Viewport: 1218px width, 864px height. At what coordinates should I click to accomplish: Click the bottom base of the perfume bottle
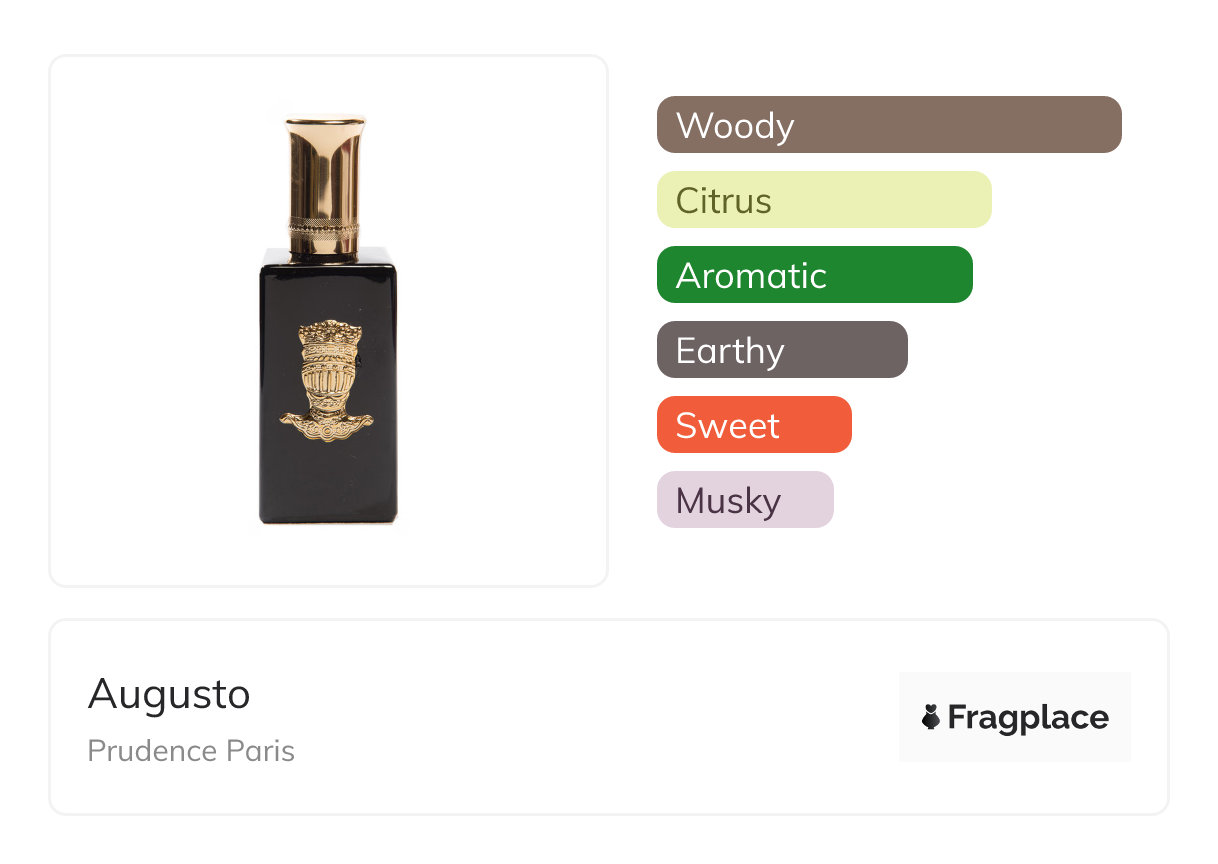click(x=328, y=517)
